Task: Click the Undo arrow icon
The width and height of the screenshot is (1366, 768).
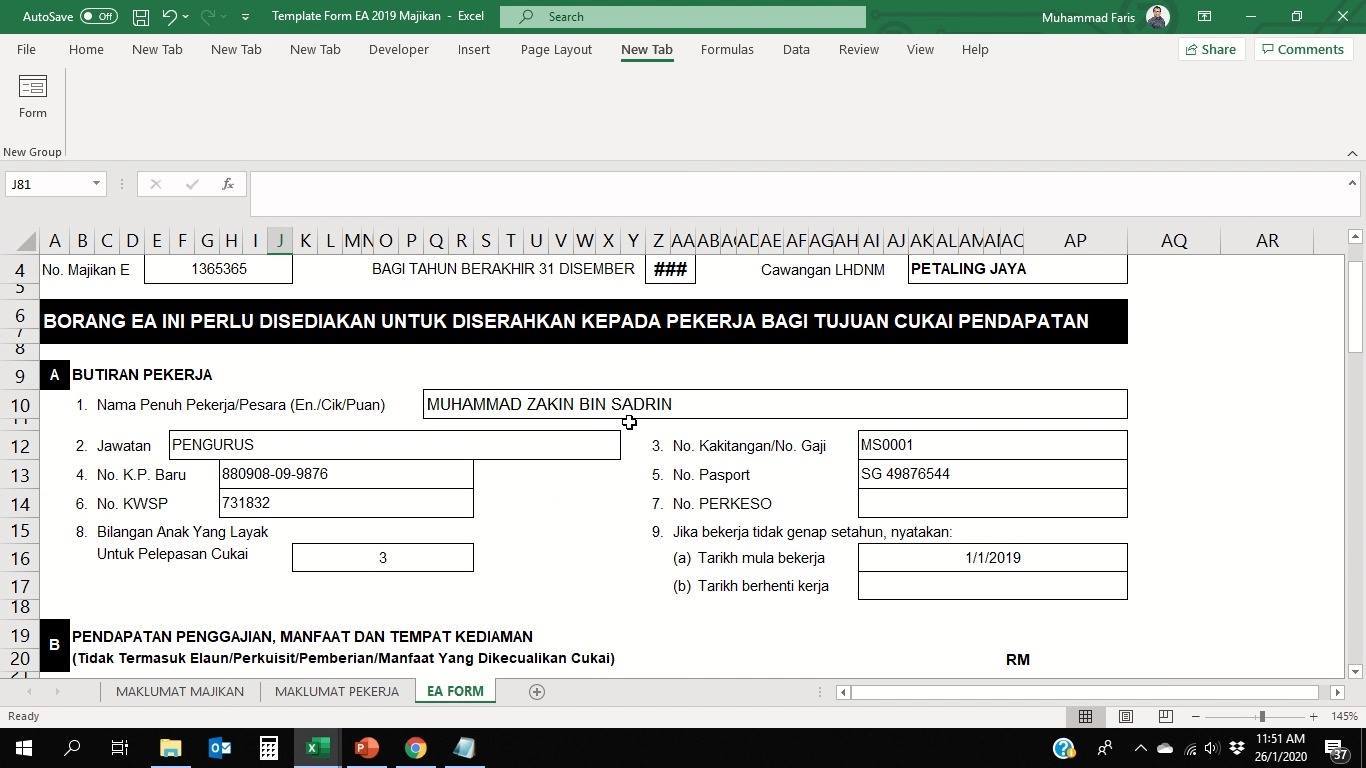Action: tap(170, 17)
